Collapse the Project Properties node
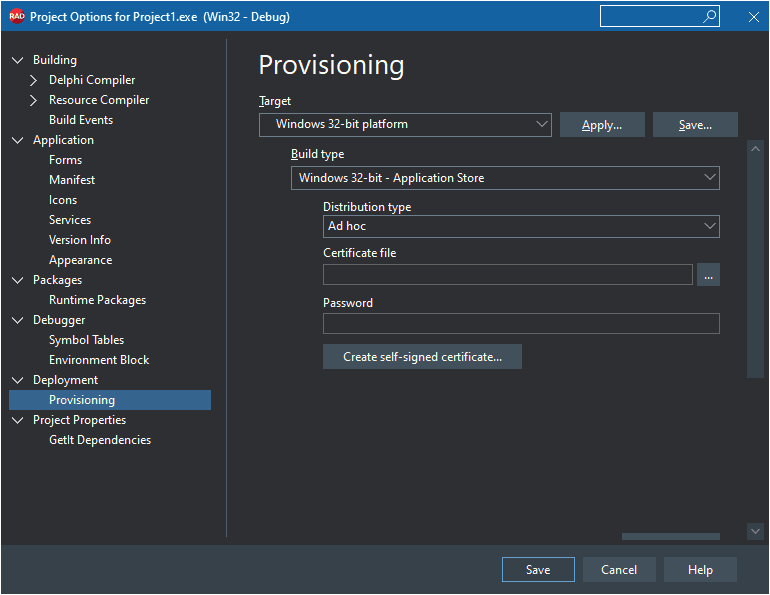This screenshot has height=595, width=770. click(x=18, y=421)
